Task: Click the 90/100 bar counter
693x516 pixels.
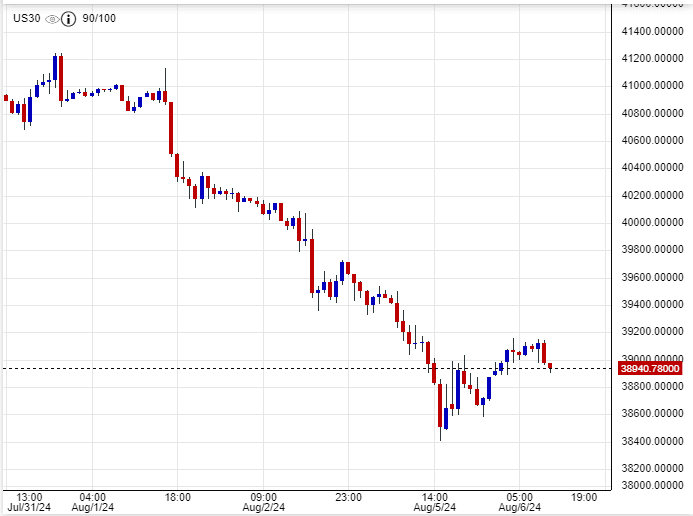Action: coord(99,18)
